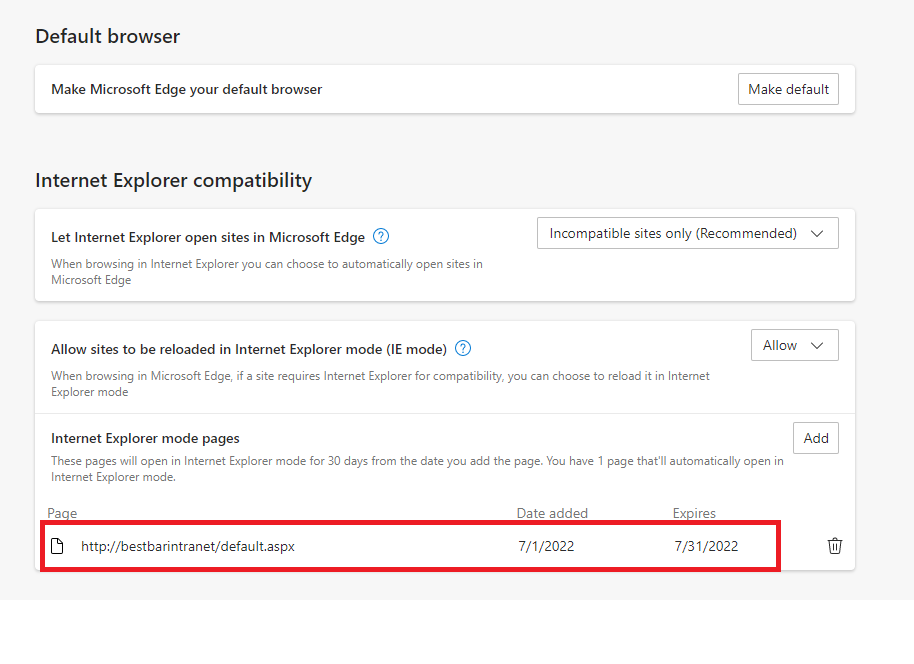This screenshot has width=914, height=664.
Task: Open help icon for IE mode reload setting
Action: [x=463, y=349]
